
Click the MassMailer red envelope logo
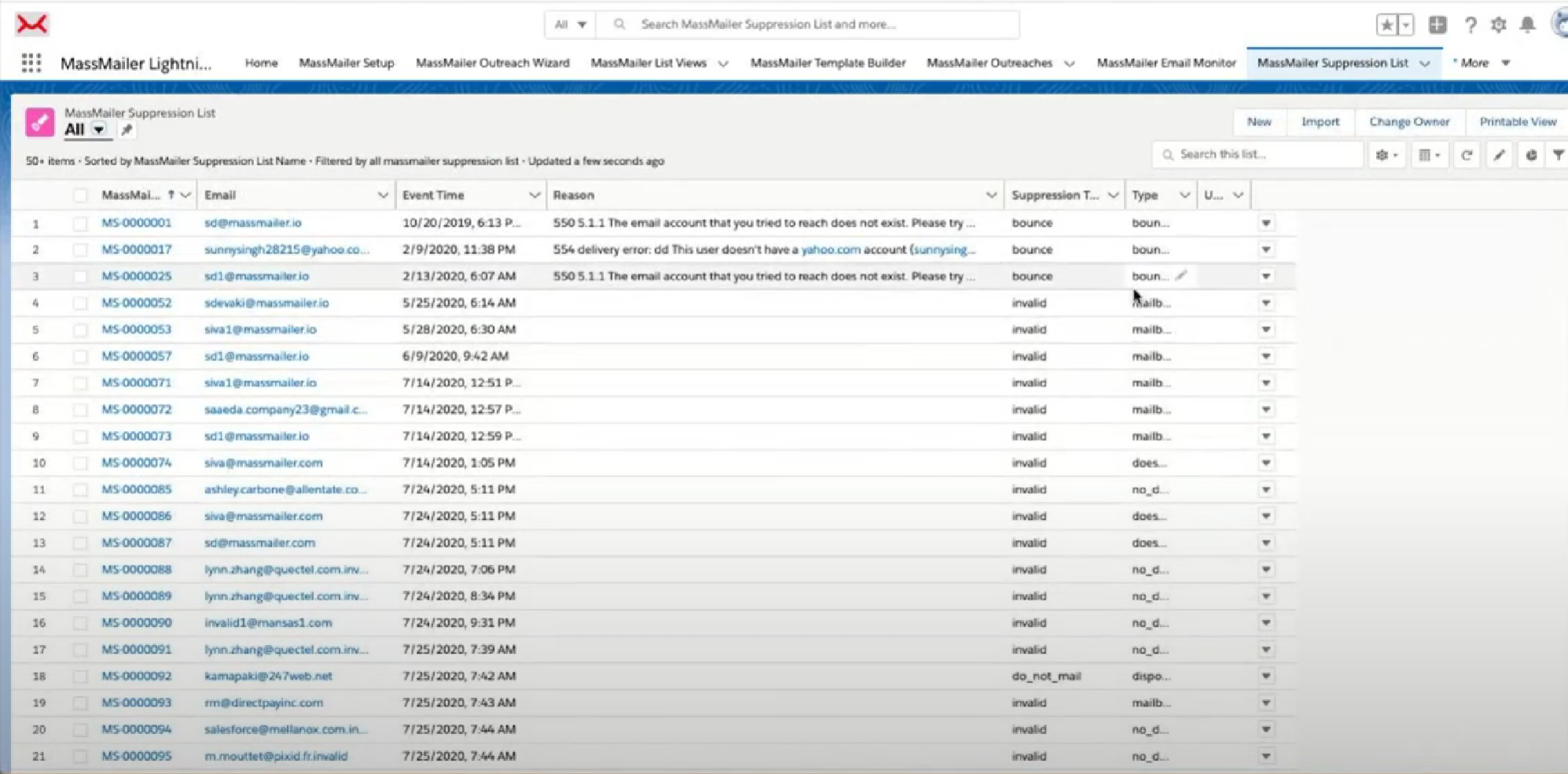tap(31, 24)
